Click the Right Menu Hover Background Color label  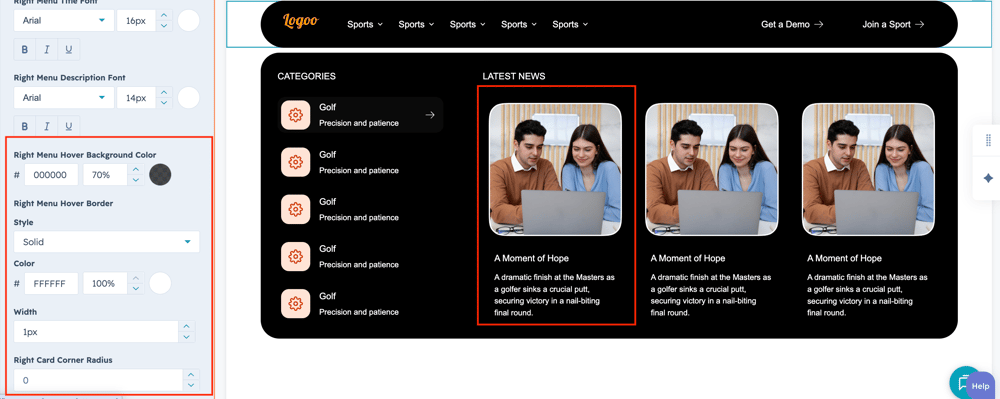[85, 155]
